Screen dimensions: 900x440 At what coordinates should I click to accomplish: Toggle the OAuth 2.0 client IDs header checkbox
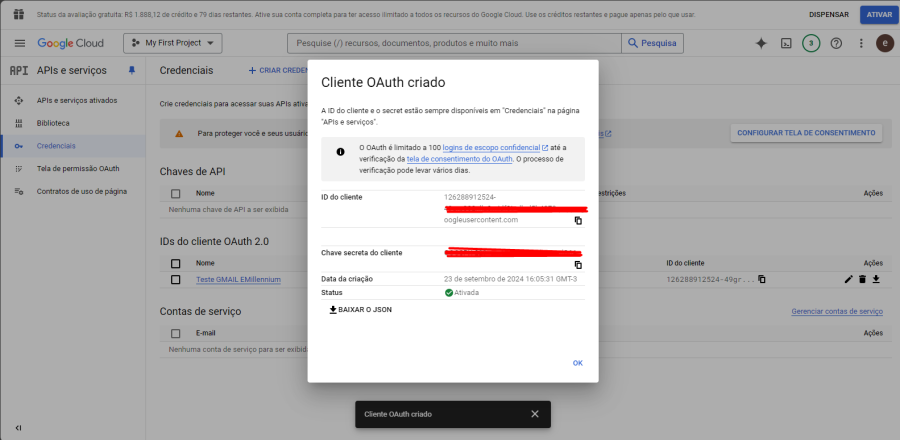pos(176,263)
